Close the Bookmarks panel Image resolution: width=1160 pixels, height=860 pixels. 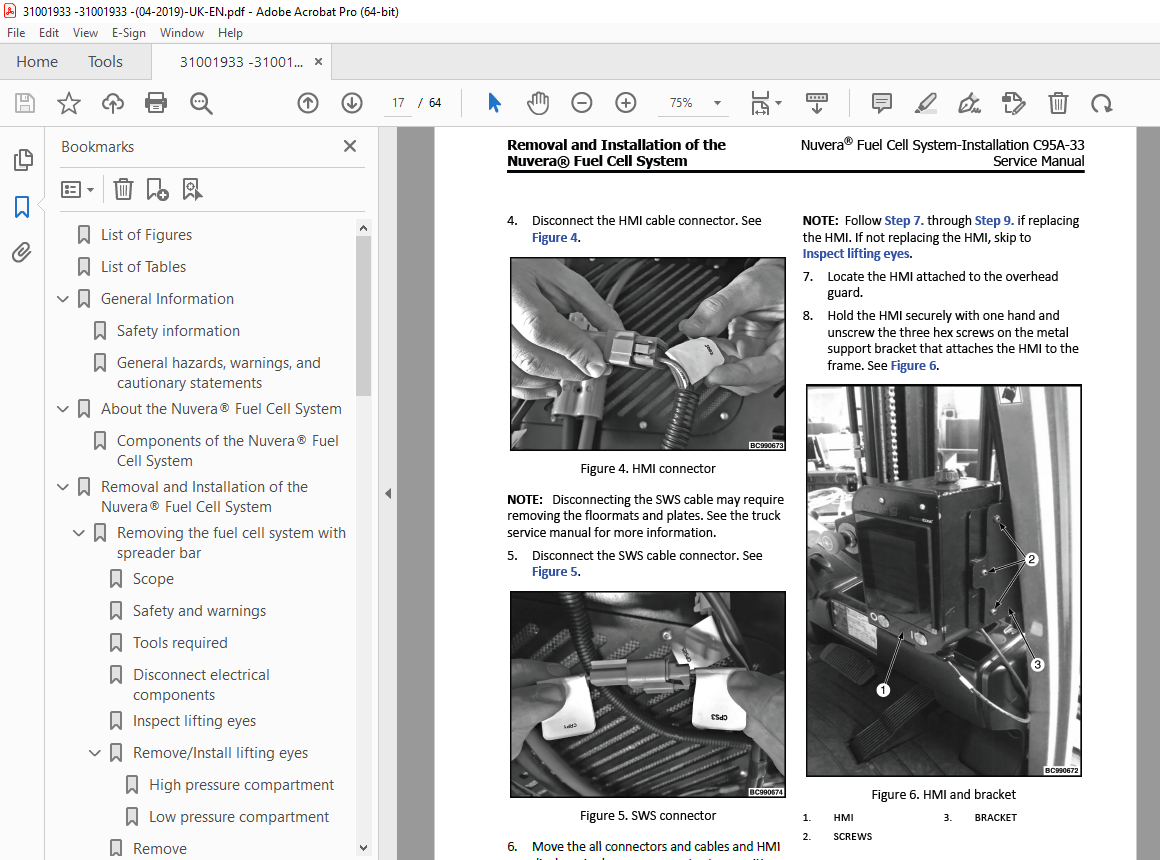[x=350, y=146]
